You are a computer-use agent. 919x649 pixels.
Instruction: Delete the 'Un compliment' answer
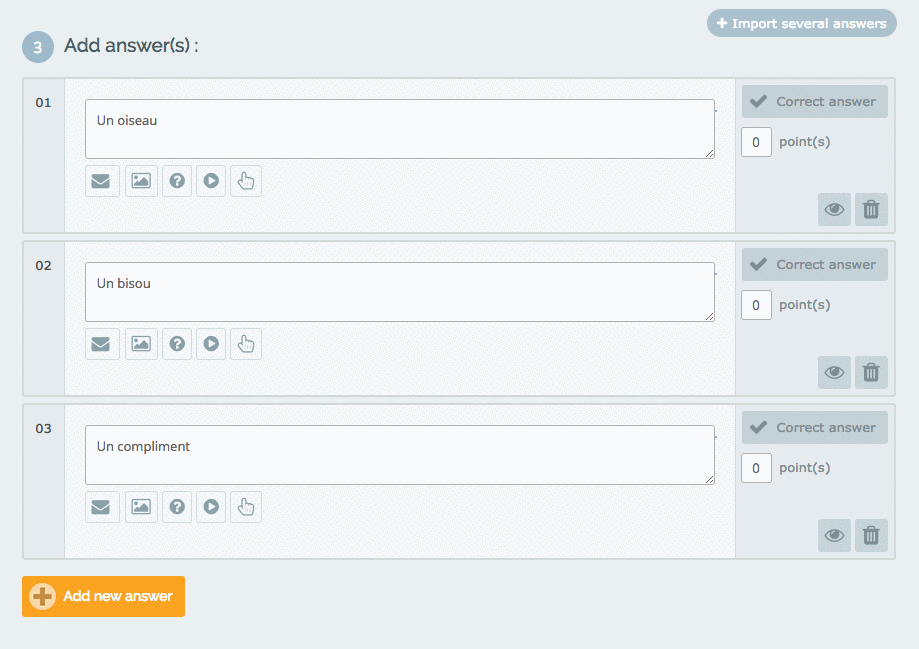871,535
